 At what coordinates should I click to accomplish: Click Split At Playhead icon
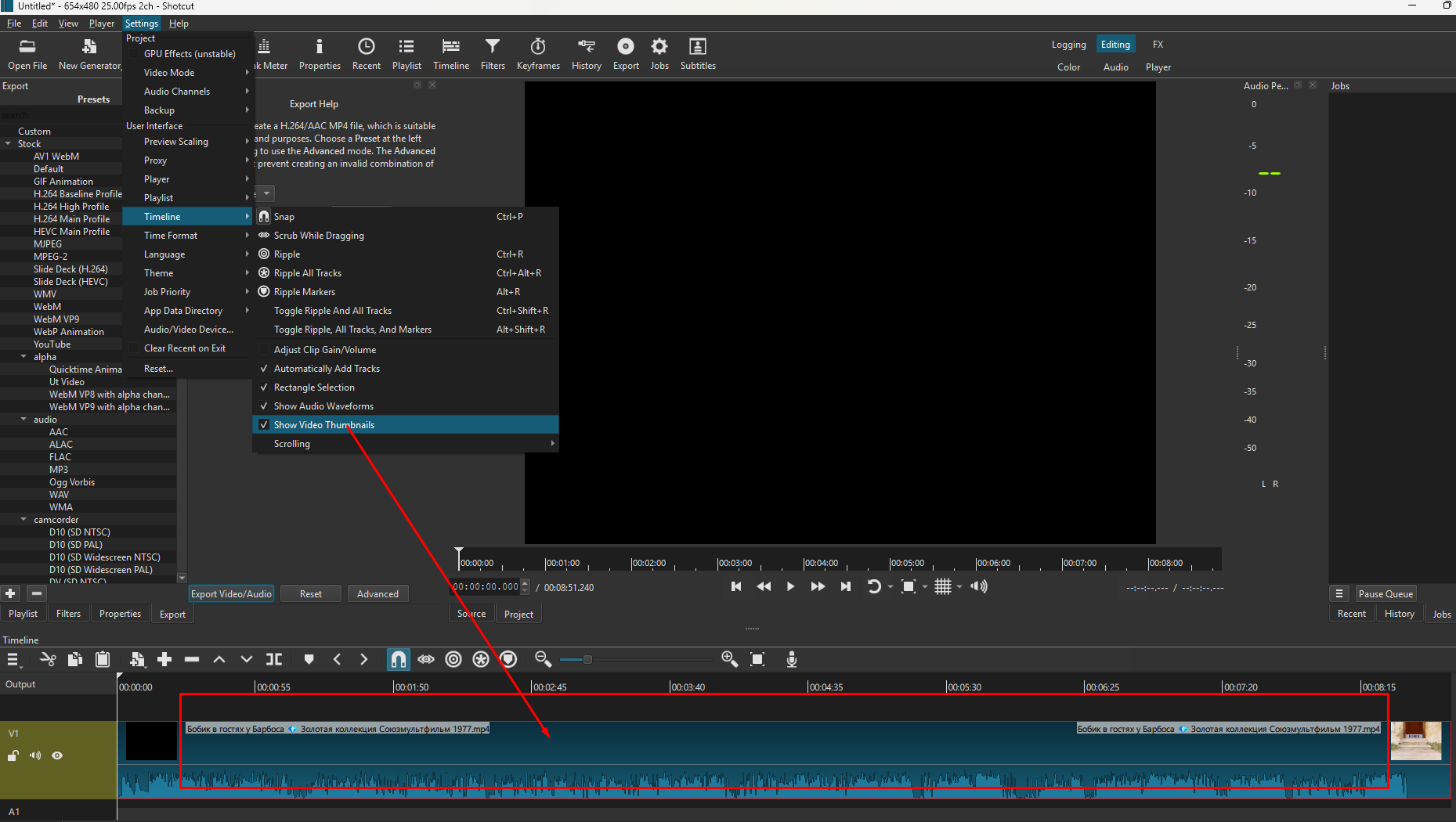274,659
